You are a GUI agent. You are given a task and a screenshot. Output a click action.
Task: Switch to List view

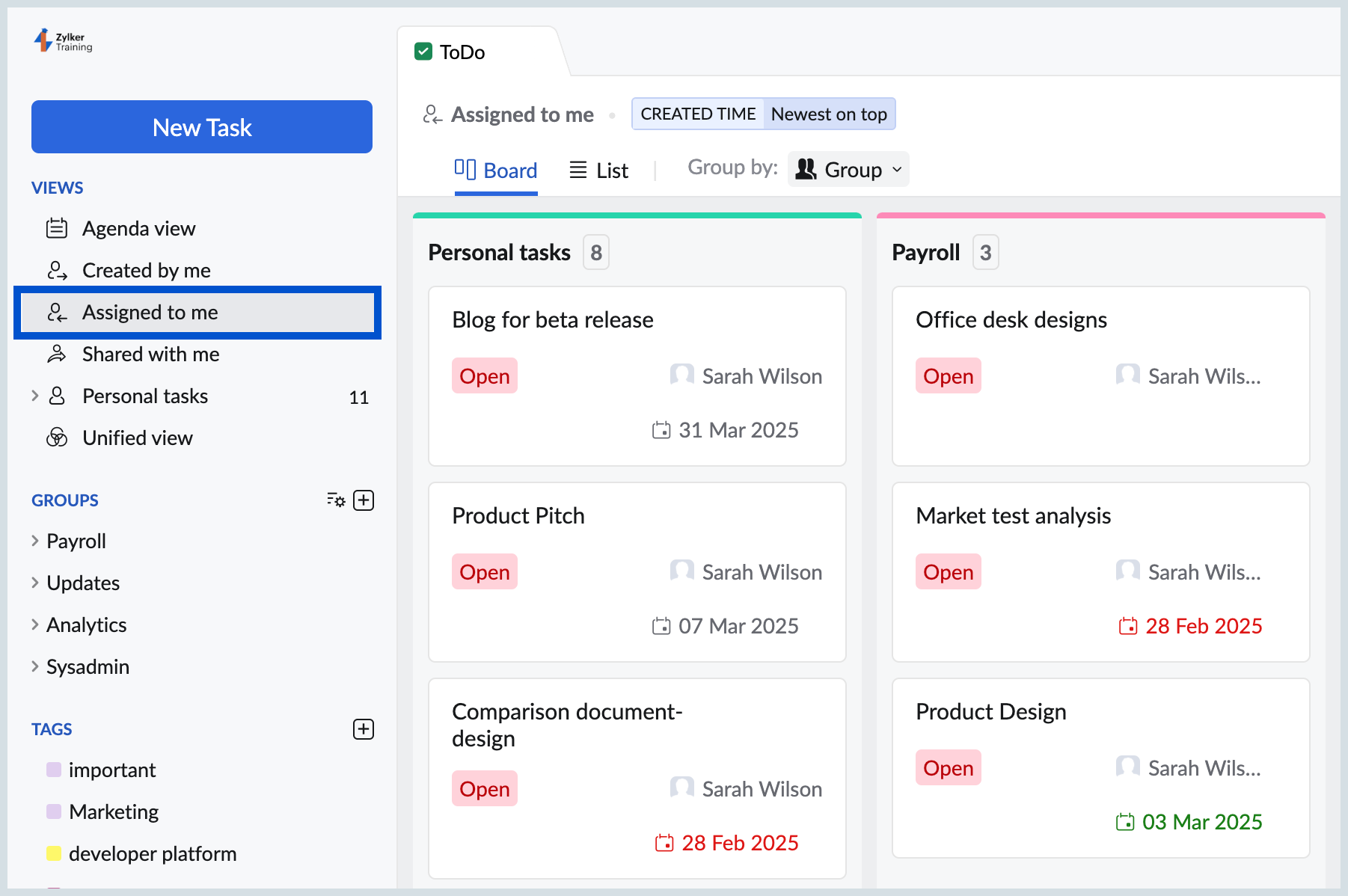(598, 171)
